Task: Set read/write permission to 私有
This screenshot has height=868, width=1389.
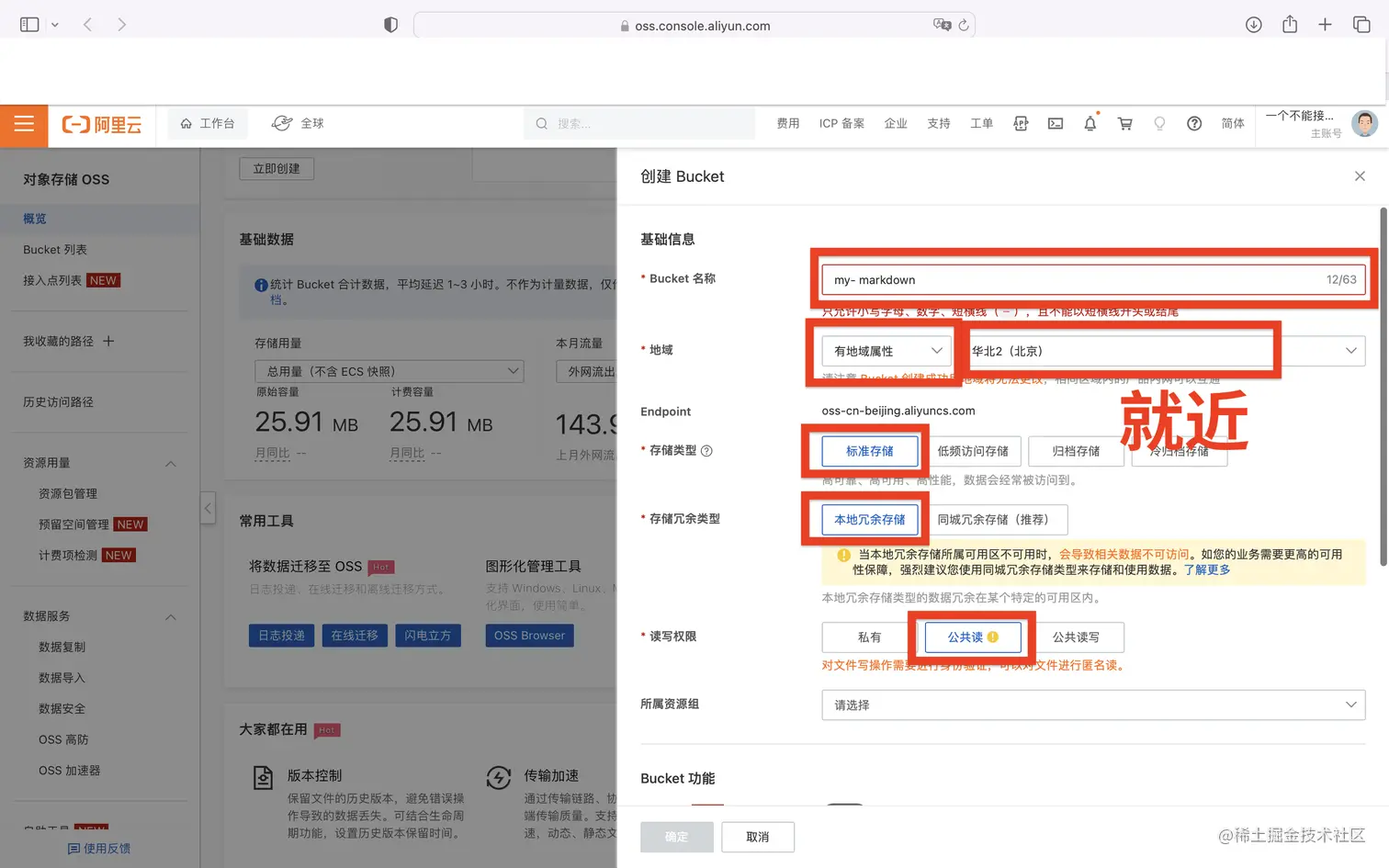Action: pyautogui.click(x=869, y=637)
